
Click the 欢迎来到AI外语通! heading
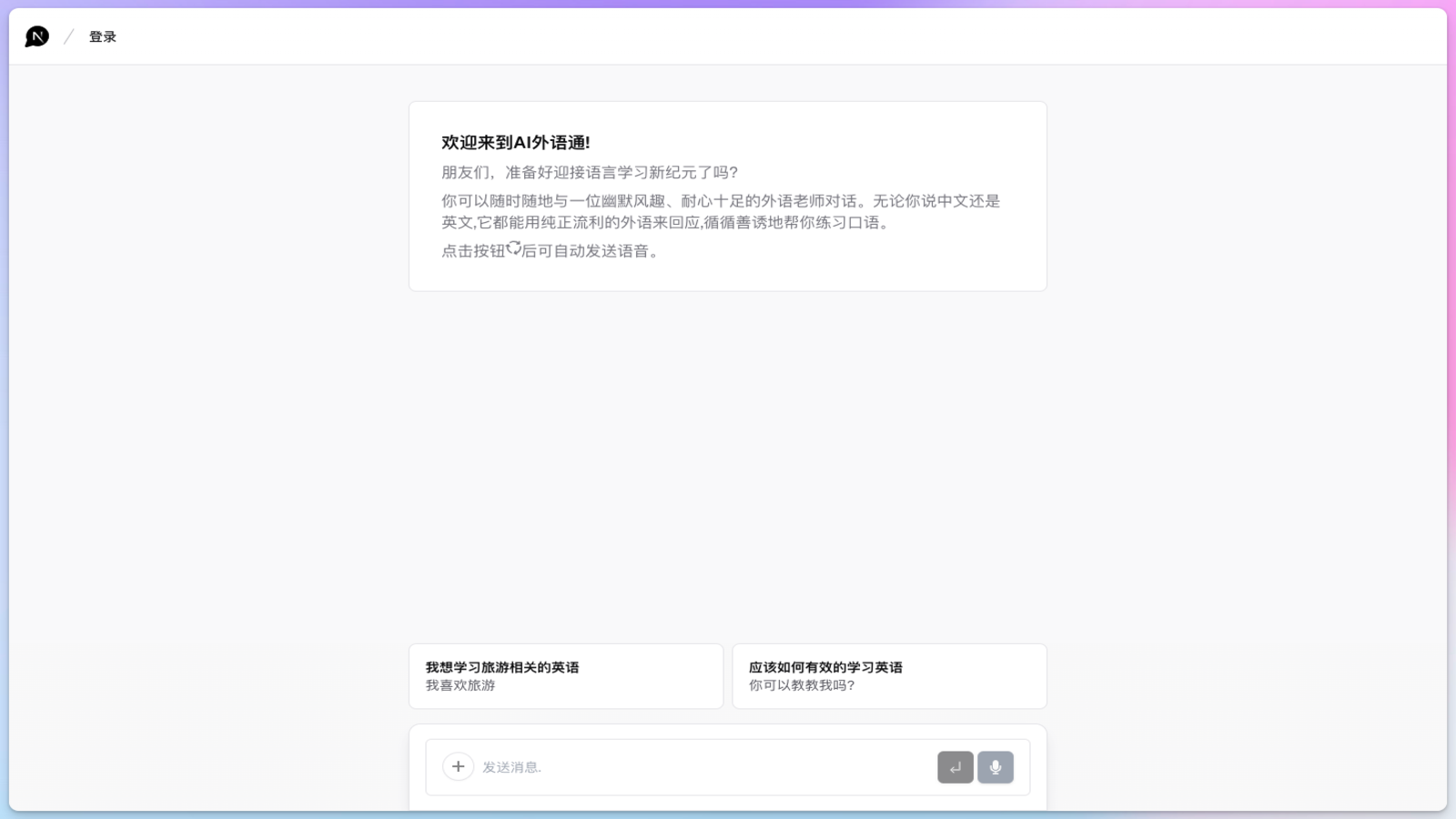click(515, 143)
